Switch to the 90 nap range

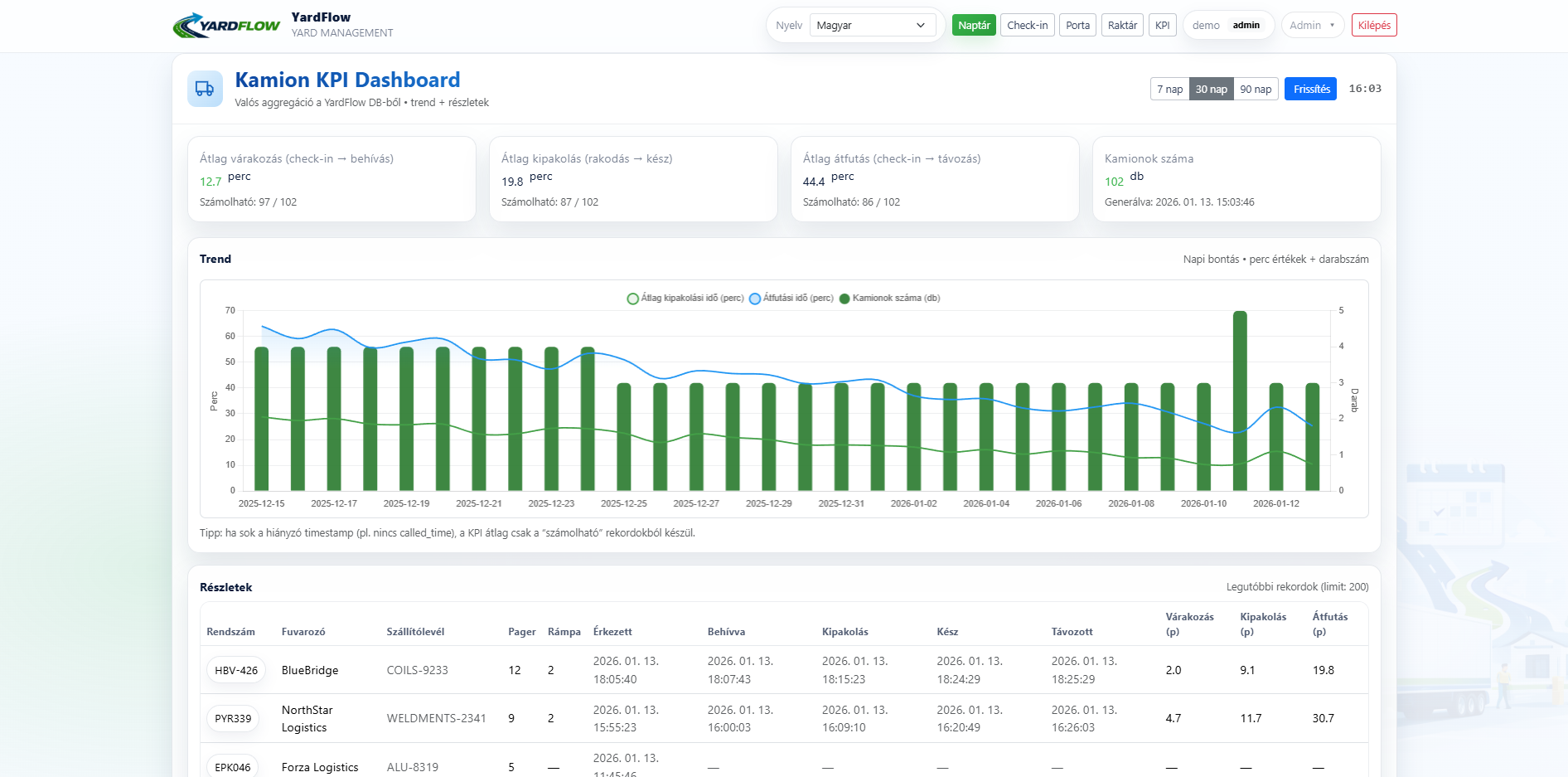click(1256, 90)
